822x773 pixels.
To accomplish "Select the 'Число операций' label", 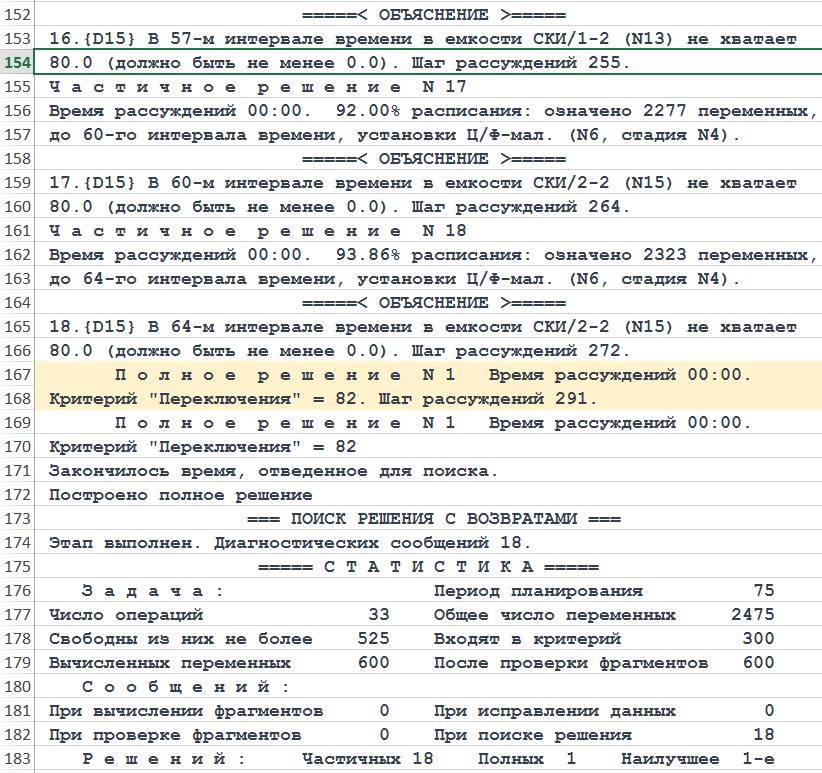I will click(x=126, y=615).
